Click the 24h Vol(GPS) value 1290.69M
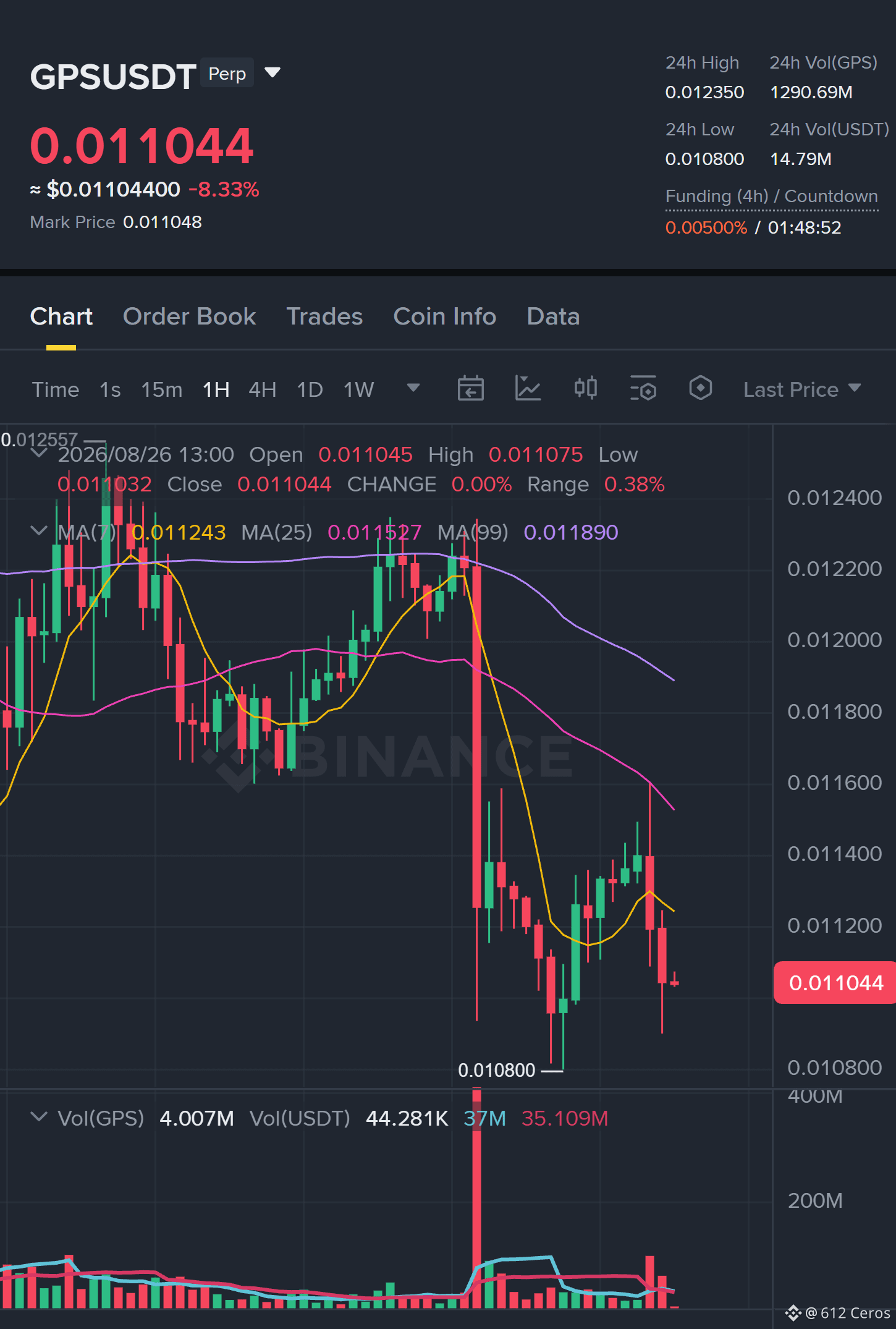Screen dimensions: 896x1329 [x=811, y=93]
